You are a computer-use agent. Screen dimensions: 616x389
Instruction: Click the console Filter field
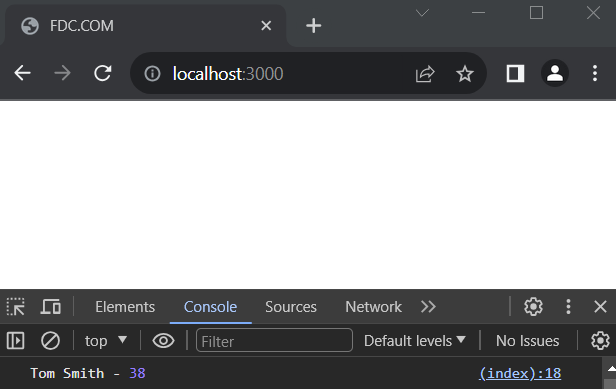click(274, 340)
